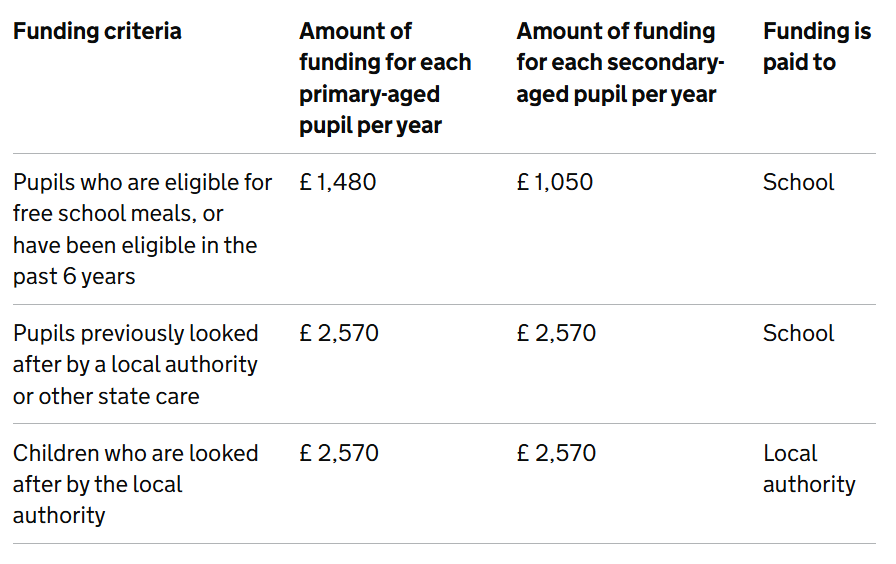The height and width of the screenshot is (564, 896).
Task: Click 'Pupils previously looked after' criteria text
Action: [135, 365]
